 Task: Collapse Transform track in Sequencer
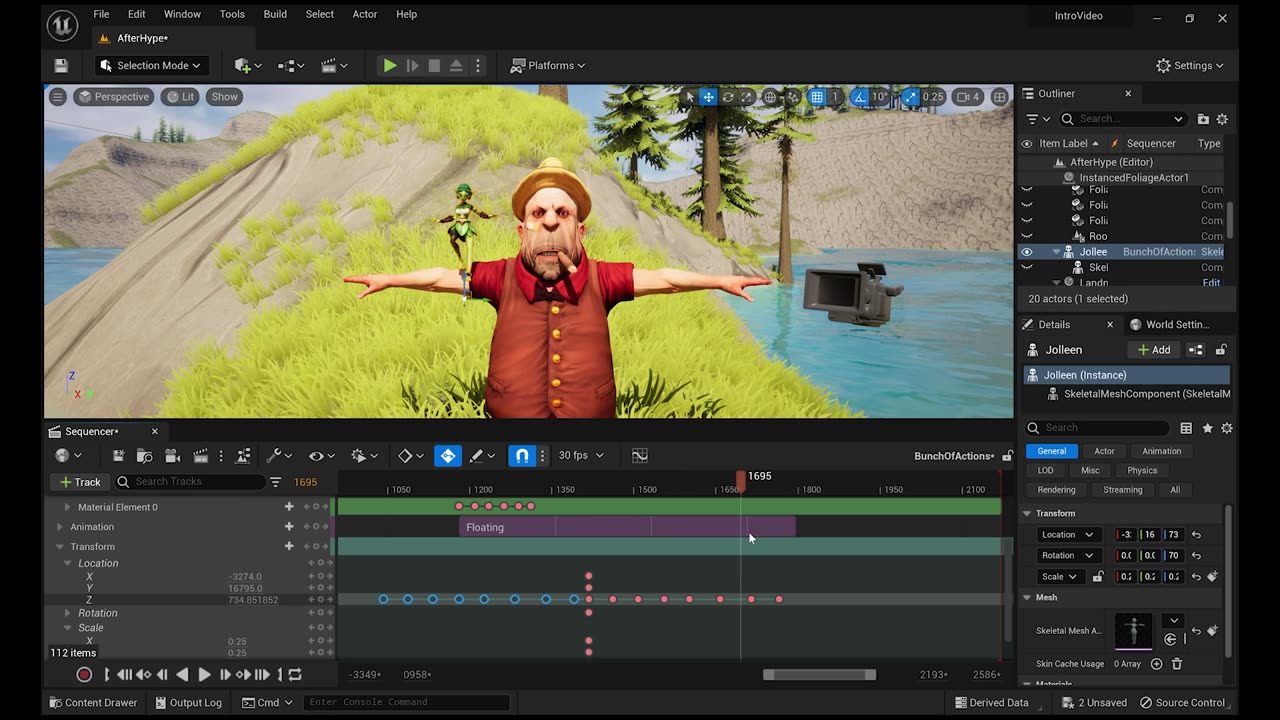(x=60, y=547)
